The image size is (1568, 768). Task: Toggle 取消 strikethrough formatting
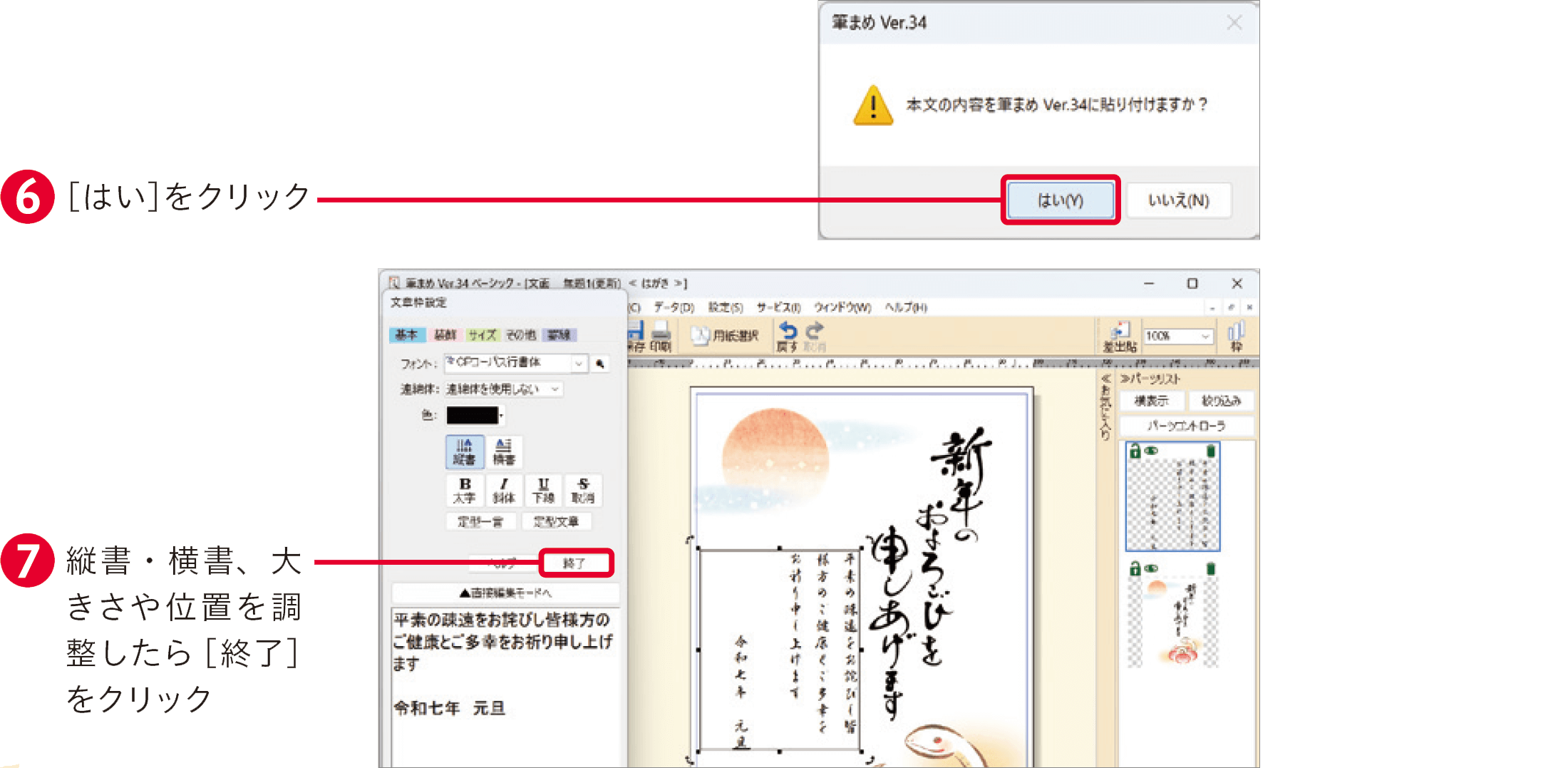[583, 491]
